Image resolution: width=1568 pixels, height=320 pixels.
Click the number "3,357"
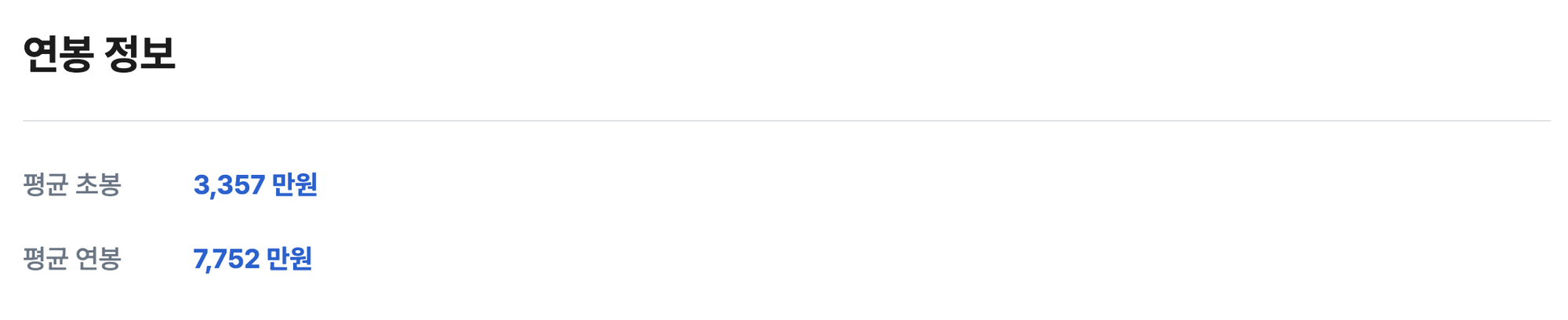coord(229,185)
